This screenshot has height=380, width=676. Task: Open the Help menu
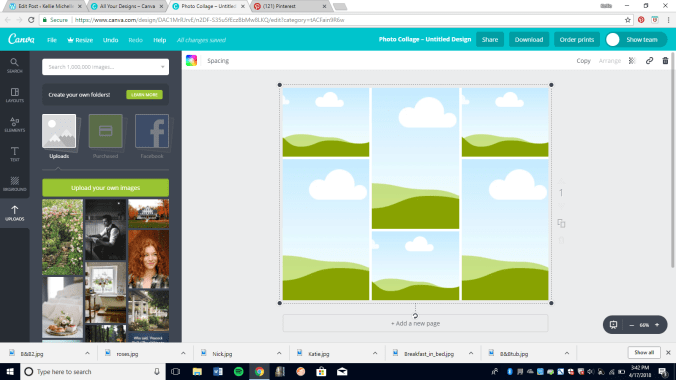click(160, 40)
